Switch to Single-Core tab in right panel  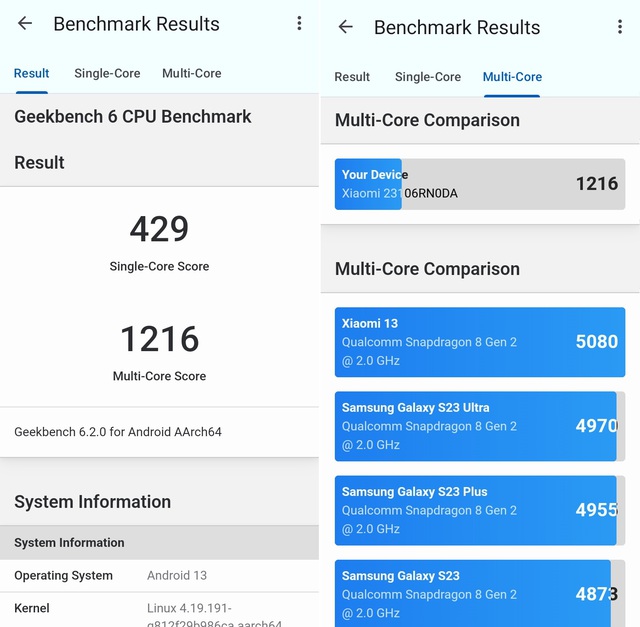point(428,77)
